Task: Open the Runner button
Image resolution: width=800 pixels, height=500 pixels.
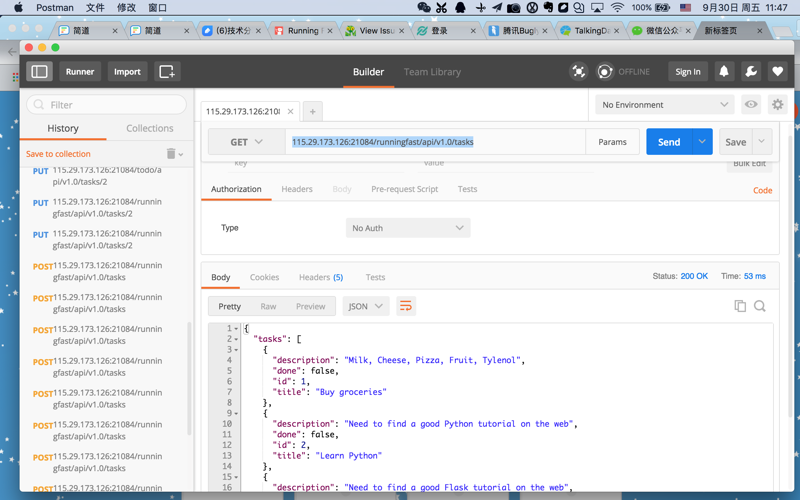Action: (80, 71)
